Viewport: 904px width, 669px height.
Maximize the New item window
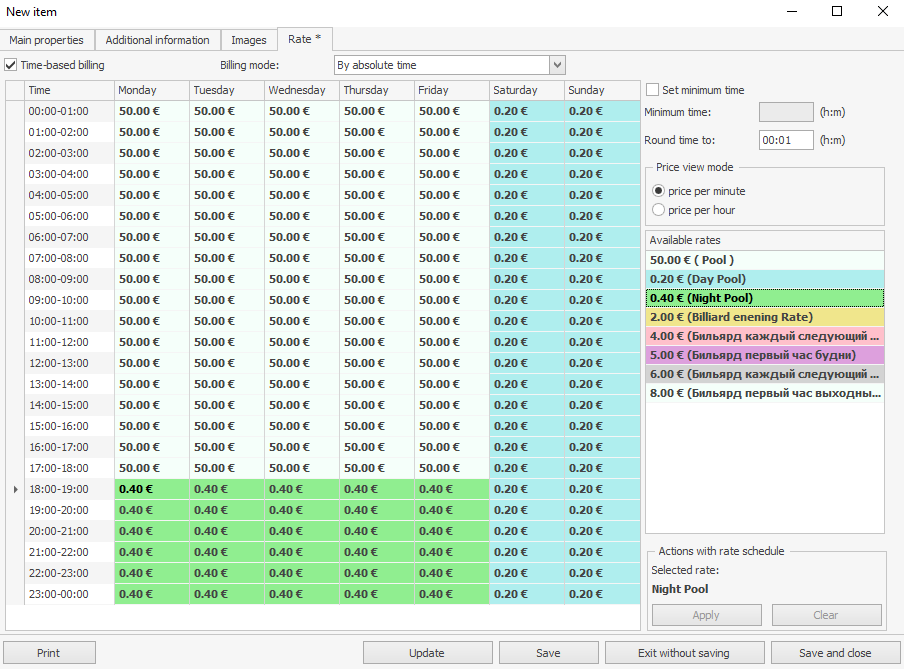[837, 12]
